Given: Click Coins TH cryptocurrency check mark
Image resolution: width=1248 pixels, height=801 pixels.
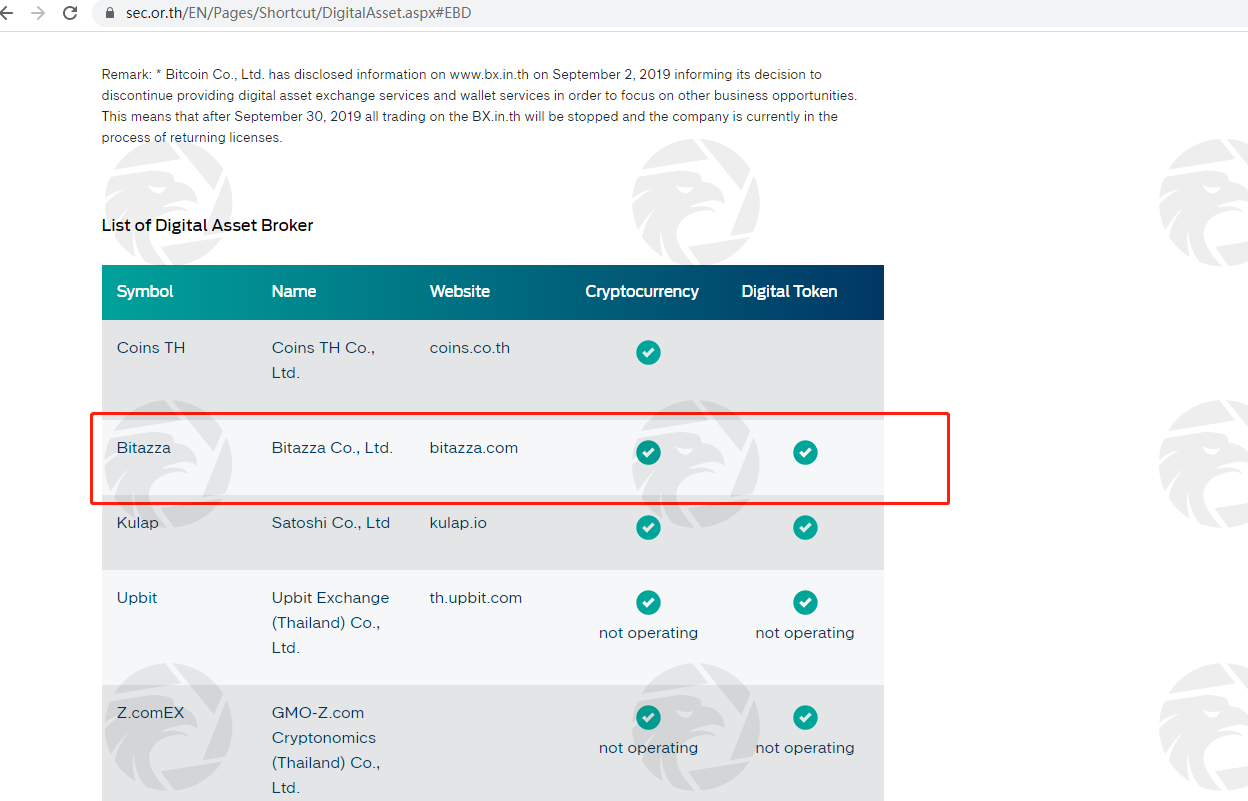Looking at the screenshot, I should point(648,352).
